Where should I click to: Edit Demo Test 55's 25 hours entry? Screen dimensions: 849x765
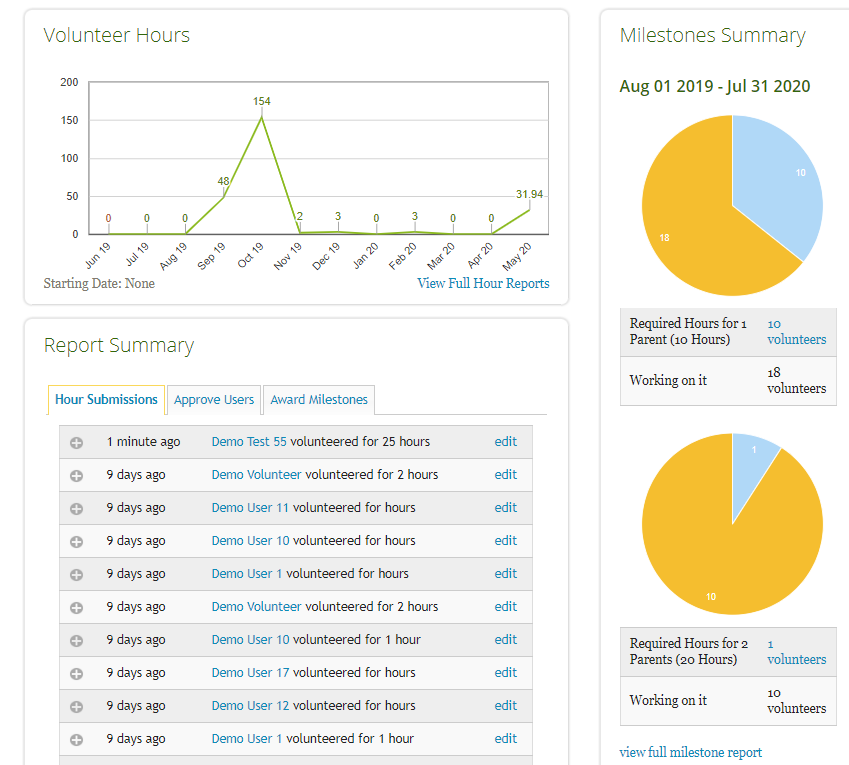[505, 442]
